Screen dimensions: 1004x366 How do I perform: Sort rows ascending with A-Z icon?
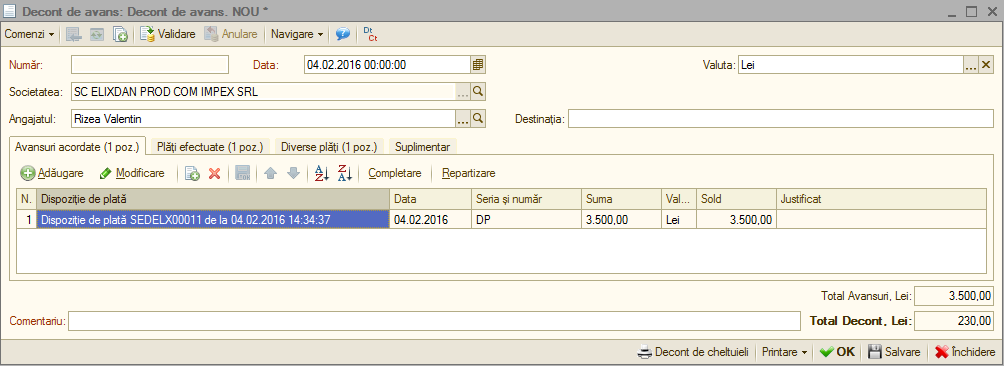pos(321,173)
